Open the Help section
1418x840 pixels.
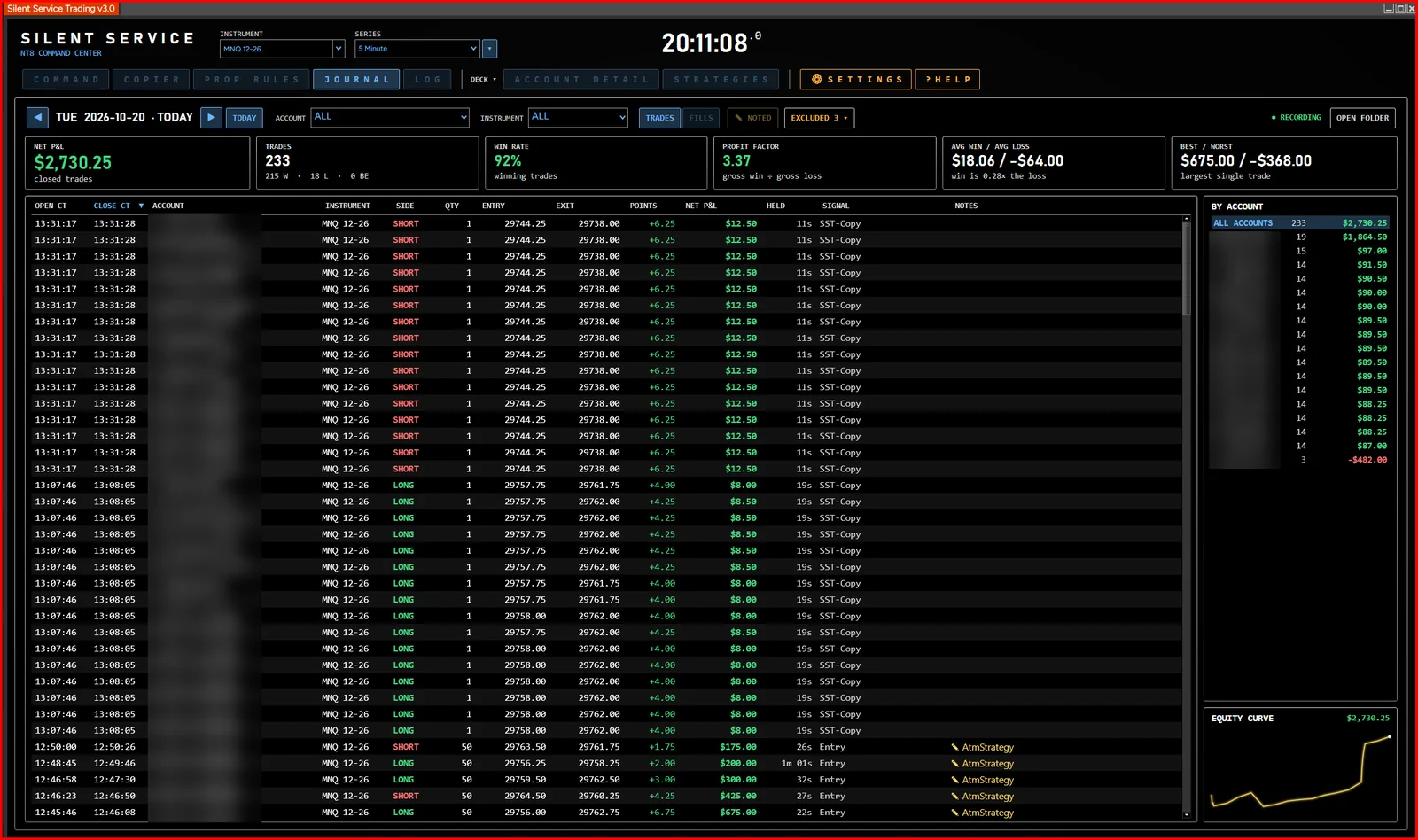(947, 80)
